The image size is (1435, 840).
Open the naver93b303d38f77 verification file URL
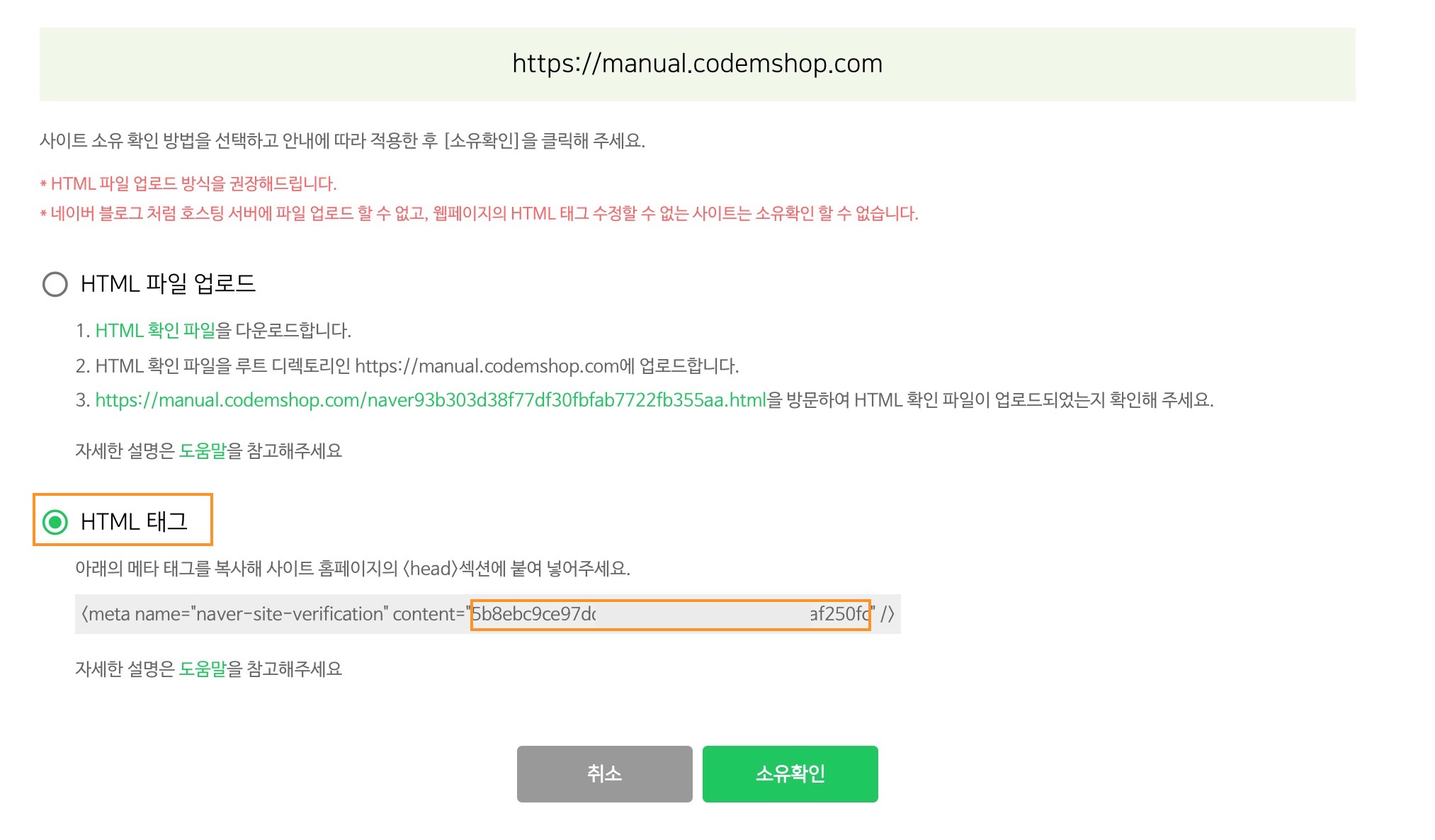point(430,400)
